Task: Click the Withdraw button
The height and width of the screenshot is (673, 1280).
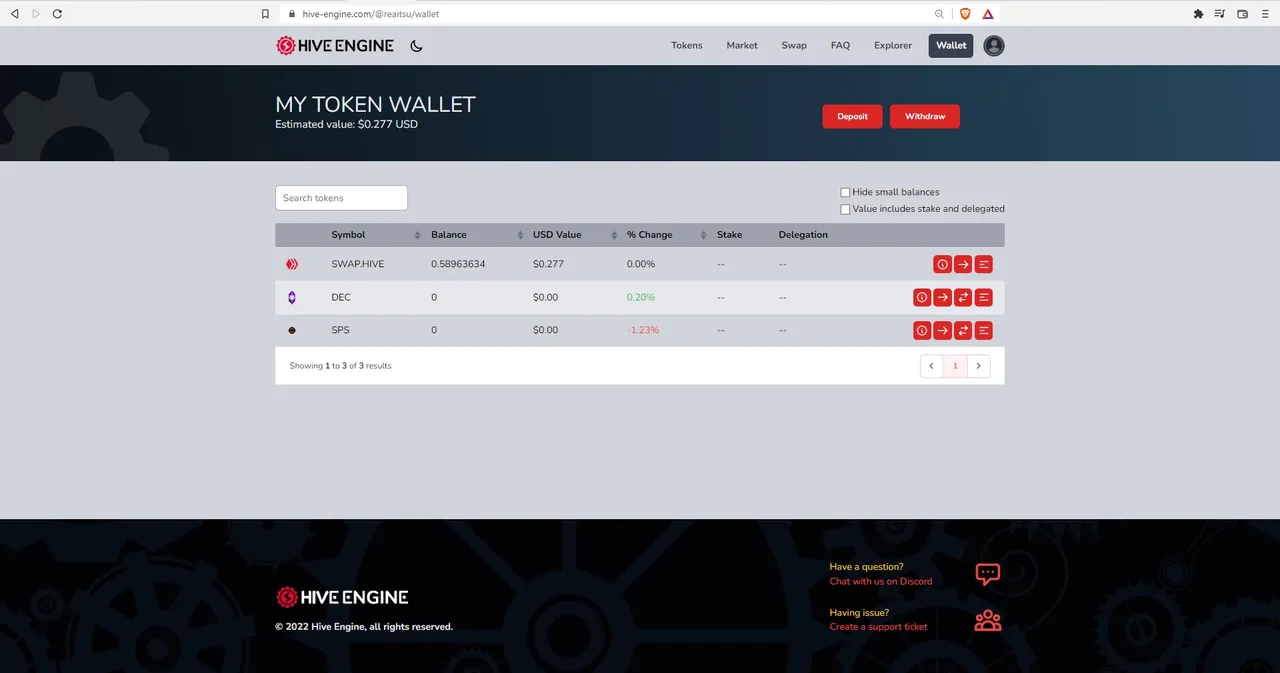Action: coord(925,116)
